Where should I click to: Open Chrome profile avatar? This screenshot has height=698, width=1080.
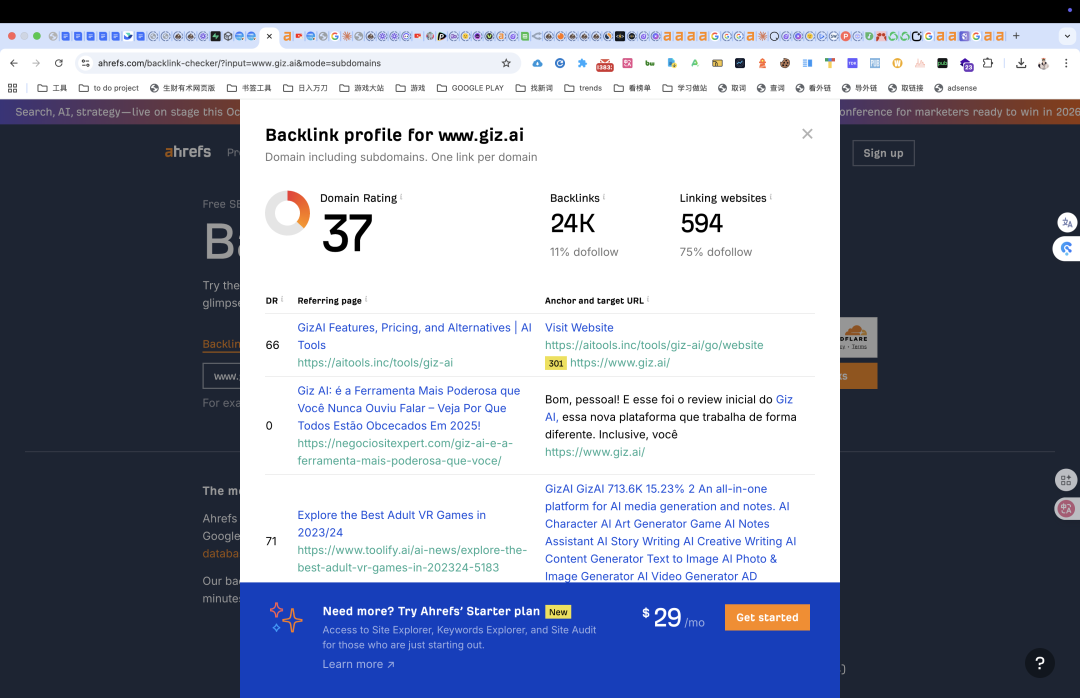tap(1043, 63)
